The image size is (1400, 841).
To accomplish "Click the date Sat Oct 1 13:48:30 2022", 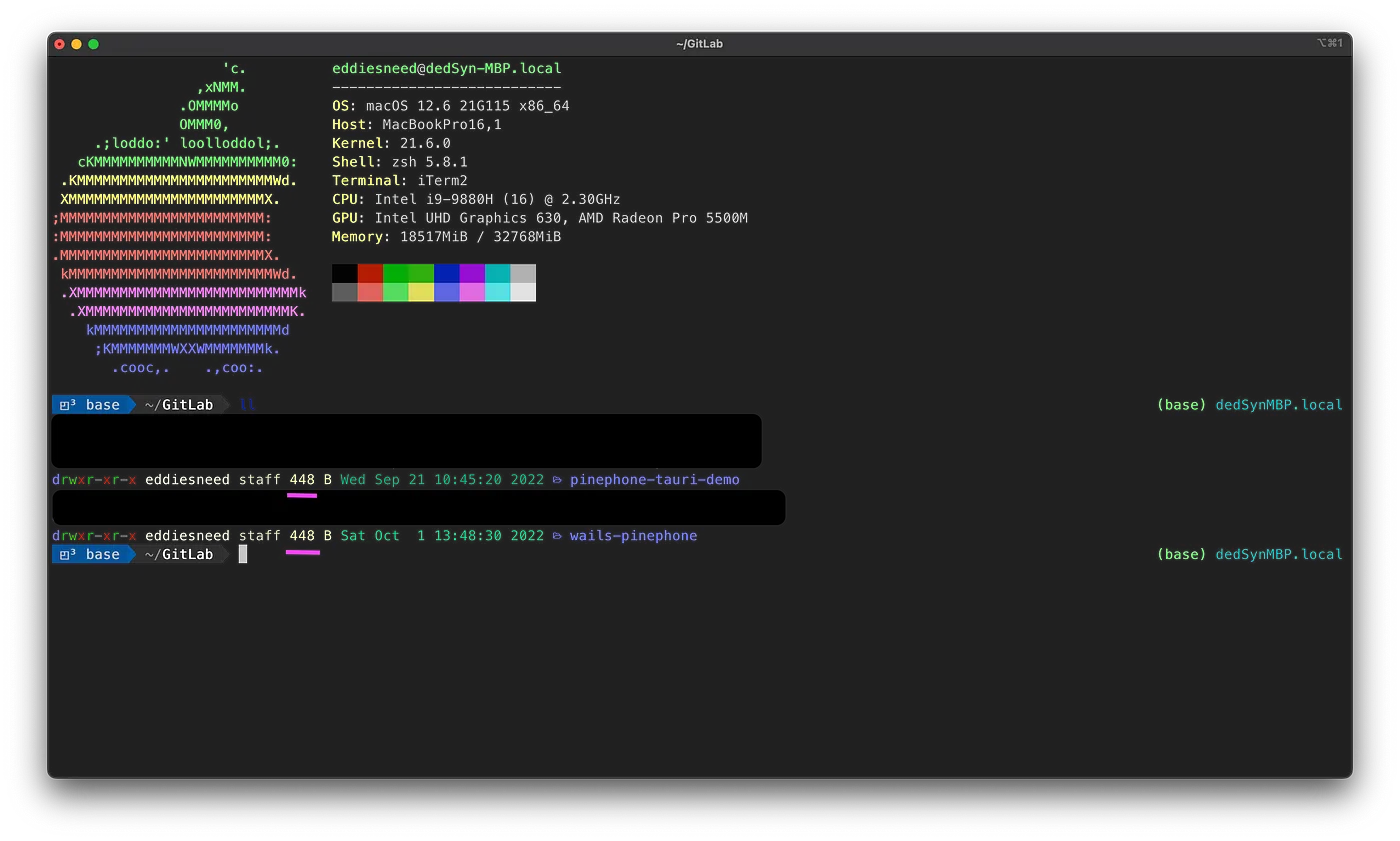I will [x=442, y=536].
